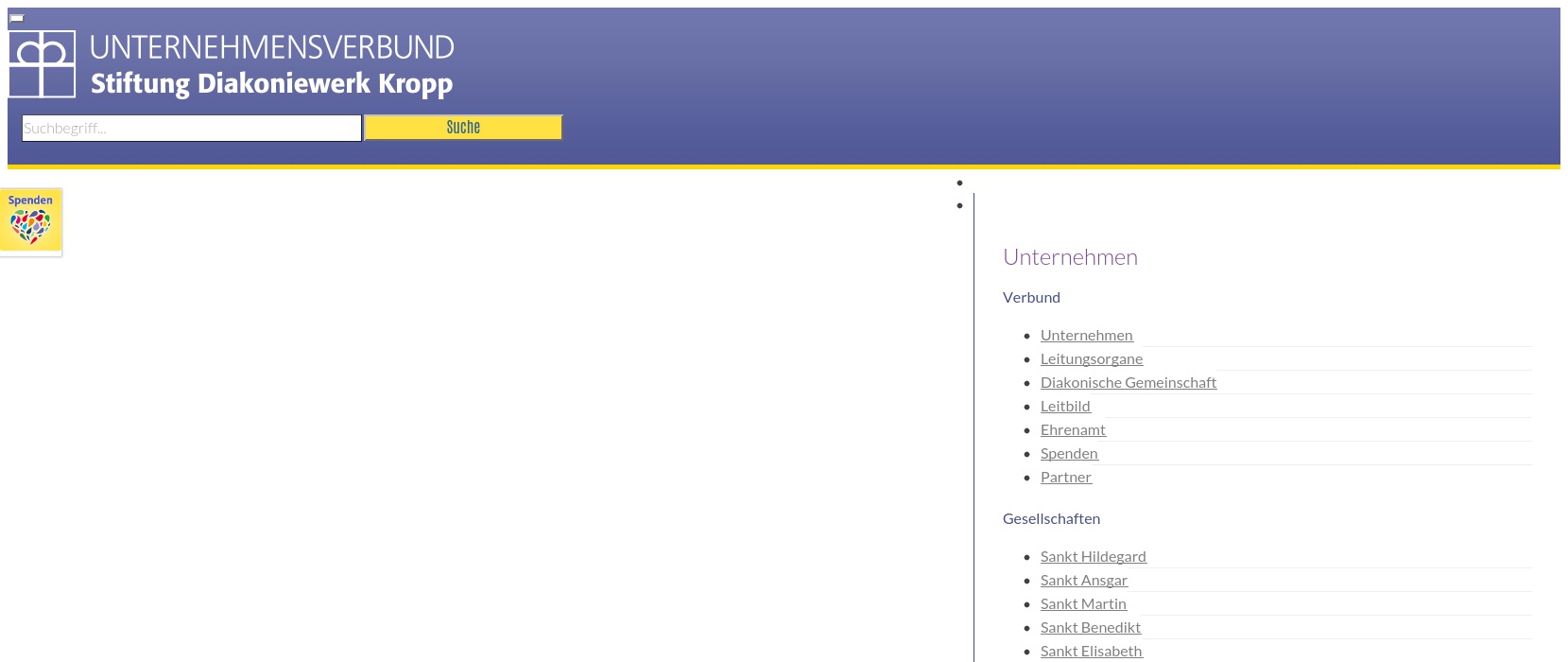Image resolution: width=1568 pixels, height=662 pixels.
Task: Visit the Leitbild link
Action: click(1065, 406)
